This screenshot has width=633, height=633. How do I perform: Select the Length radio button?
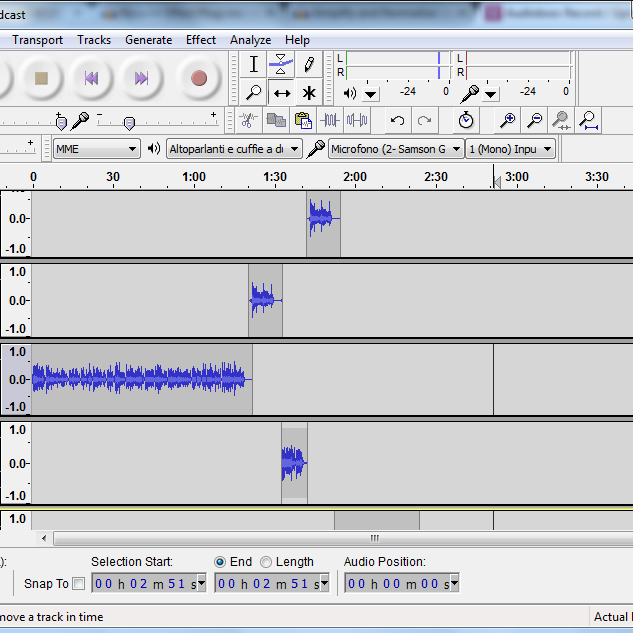[x=266, y=562]
